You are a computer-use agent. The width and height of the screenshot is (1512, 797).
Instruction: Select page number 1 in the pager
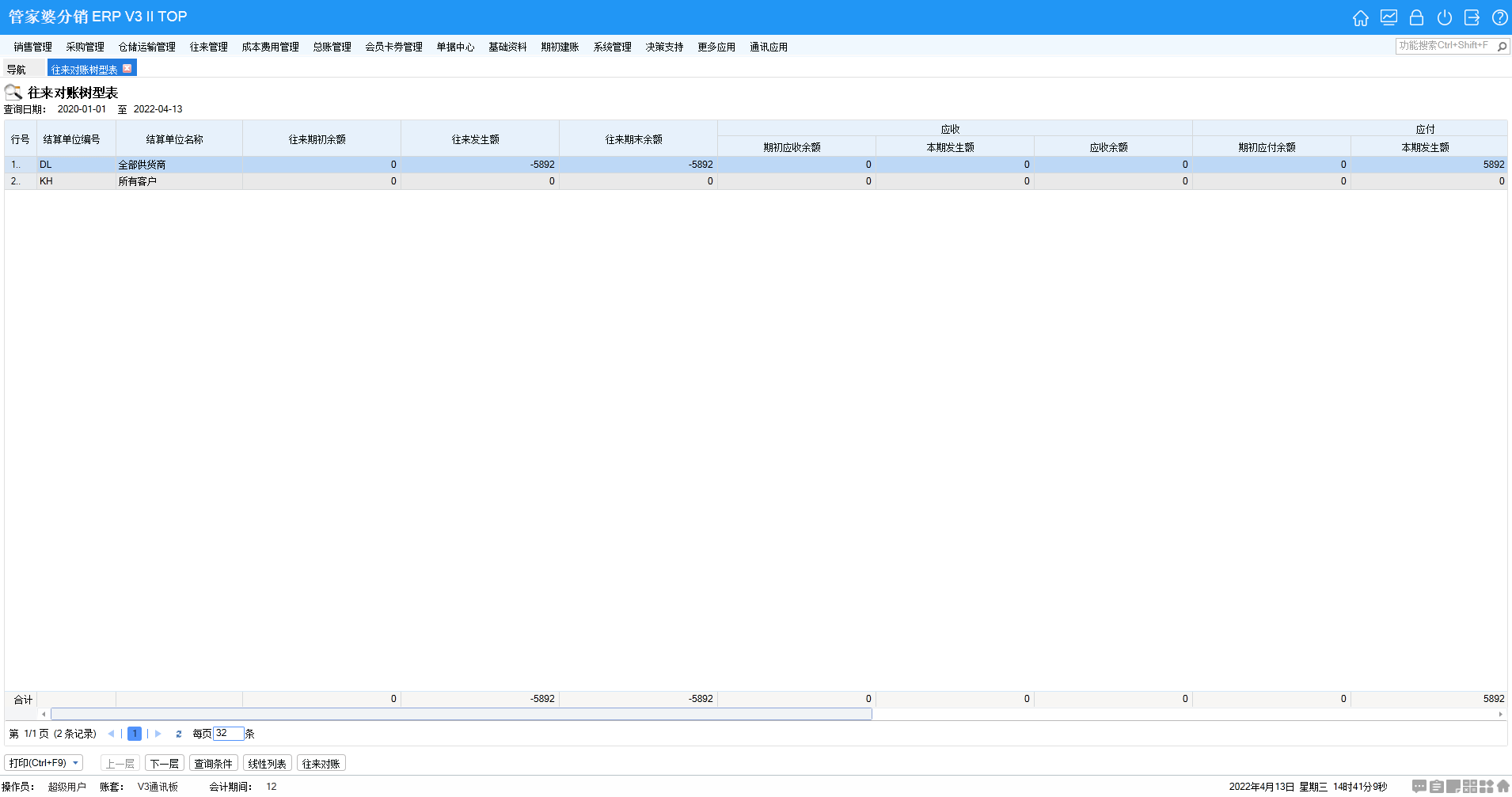tap(135, 734)
